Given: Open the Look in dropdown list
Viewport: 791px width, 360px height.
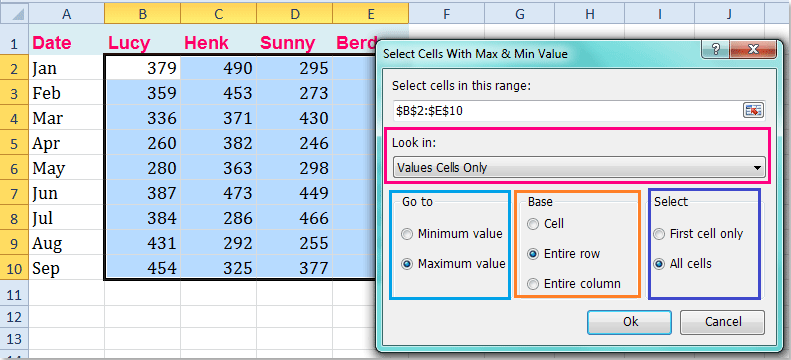Looking at the screenshot, I should coord(579,167).
